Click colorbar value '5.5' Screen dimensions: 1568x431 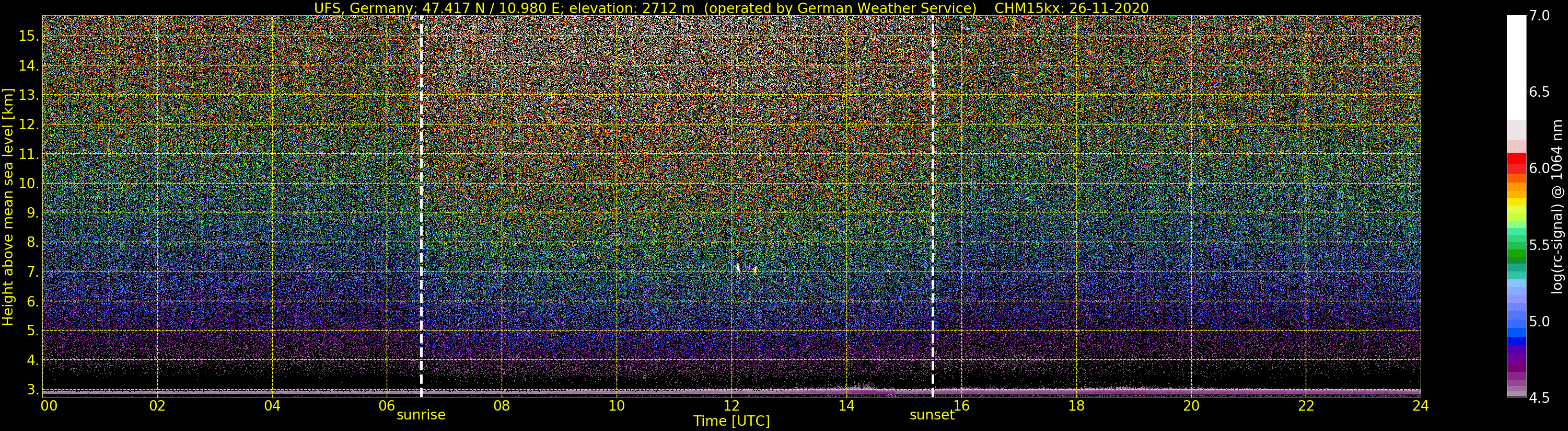[x=1539, y=245]
